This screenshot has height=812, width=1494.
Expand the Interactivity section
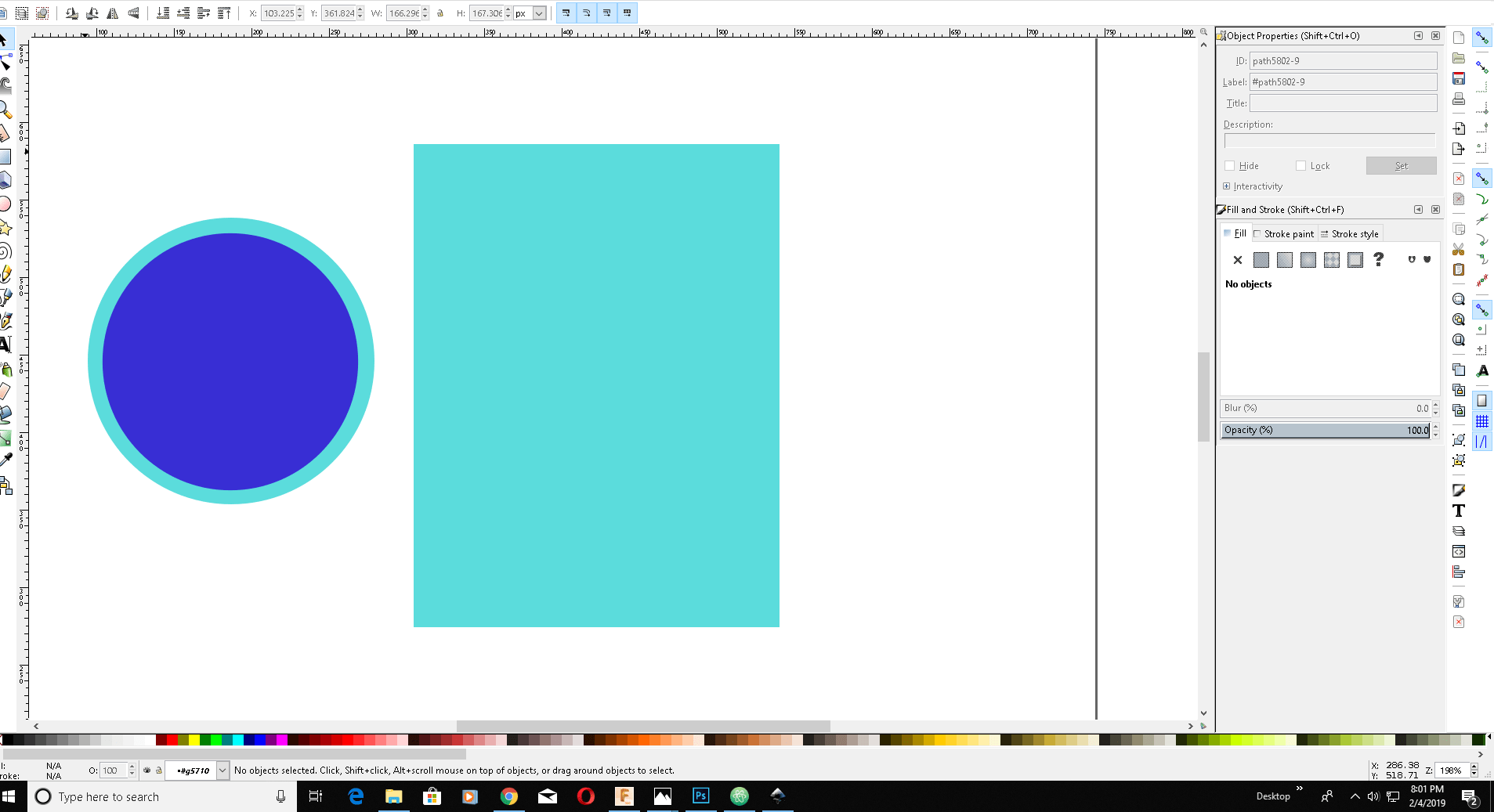coord(1227,186)
